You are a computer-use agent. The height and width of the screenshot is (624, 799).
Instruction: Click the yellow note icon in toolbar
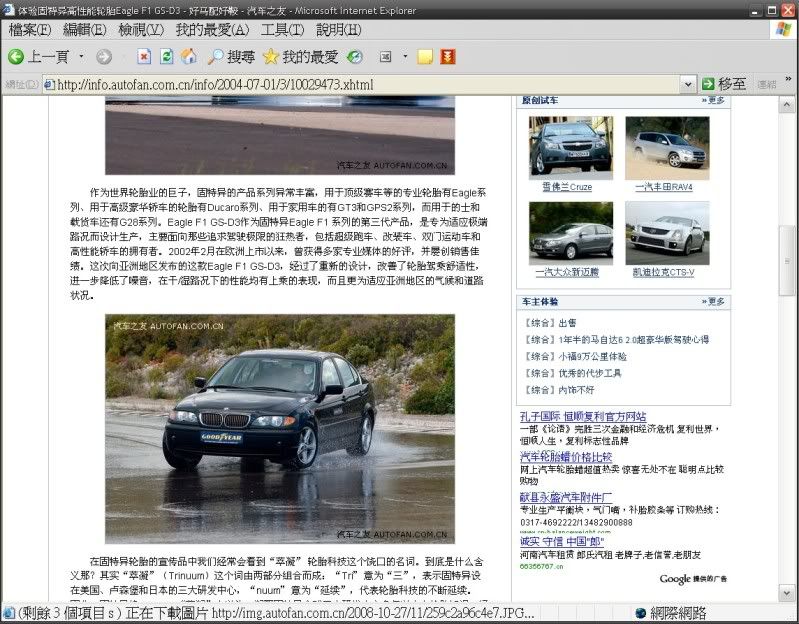[425, 57]
